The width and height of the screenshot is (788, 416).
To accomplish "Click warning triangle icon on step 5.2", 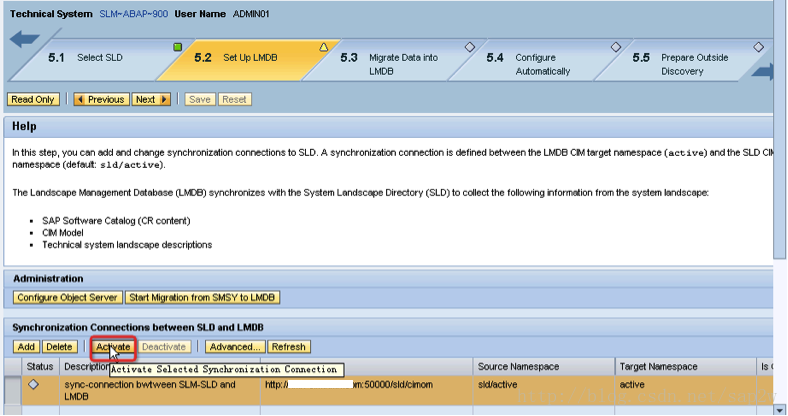I will point(324,47).
